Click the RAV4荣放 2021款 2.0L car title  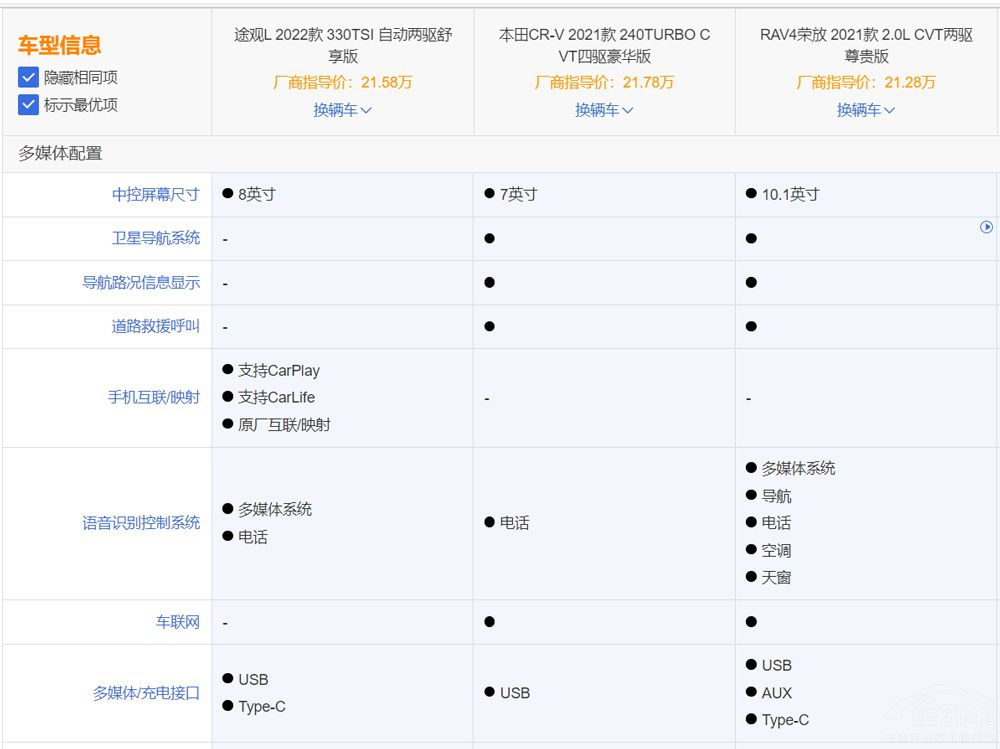pos(866,45)
